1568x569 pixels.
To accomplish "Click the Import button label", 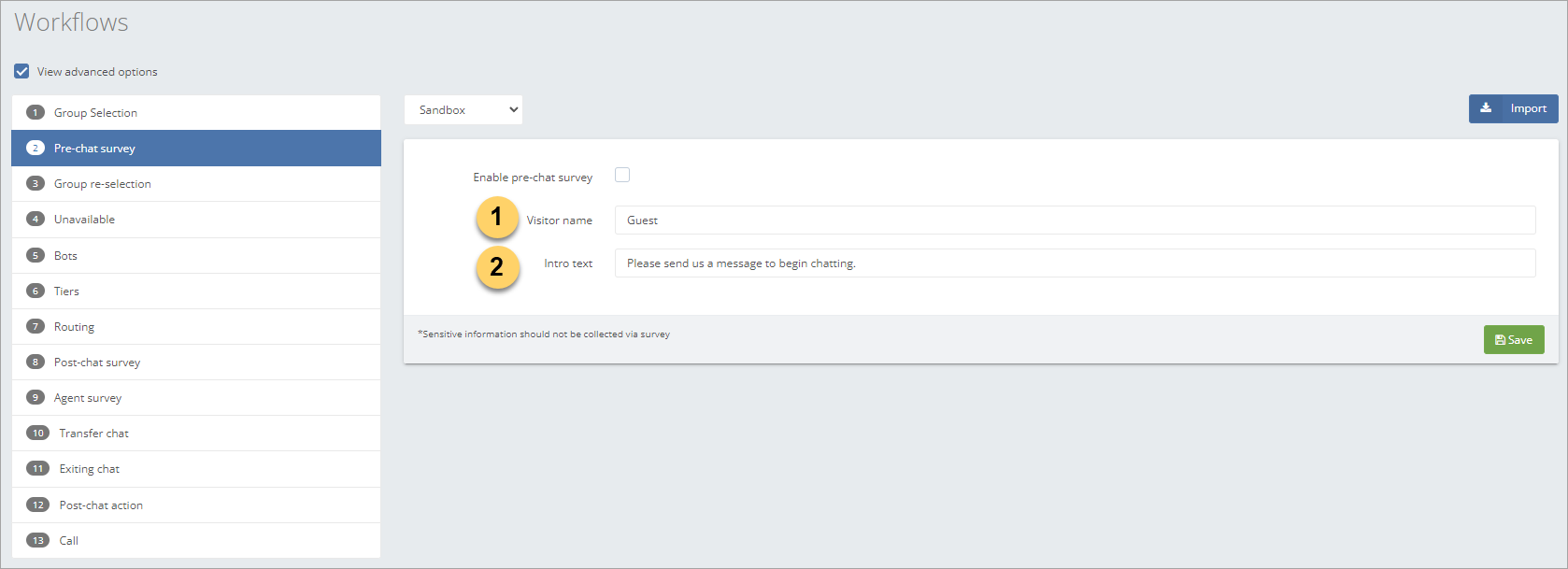I will pyautogui.click(x=1528, y=108).
